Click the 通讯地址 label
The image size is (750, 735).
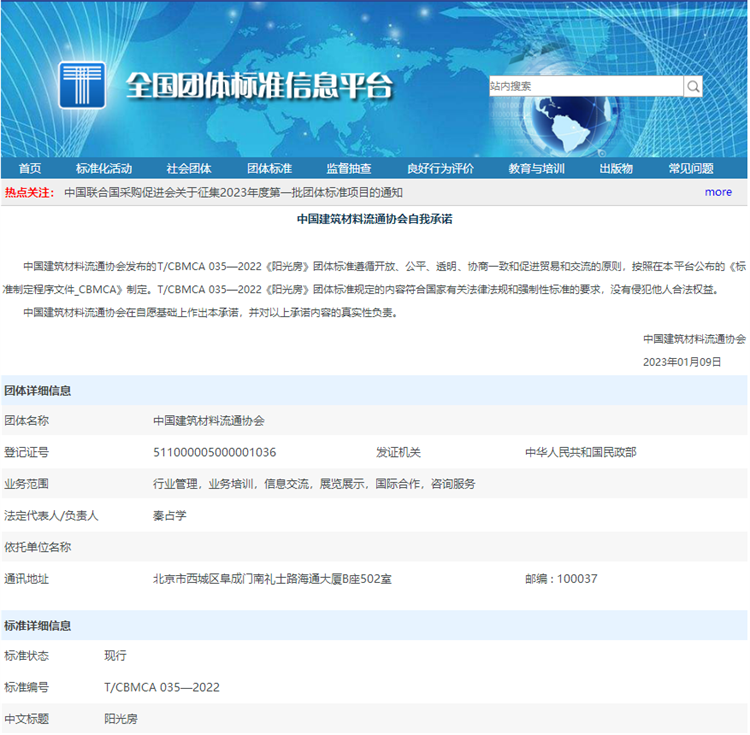[x=26, y=579]
